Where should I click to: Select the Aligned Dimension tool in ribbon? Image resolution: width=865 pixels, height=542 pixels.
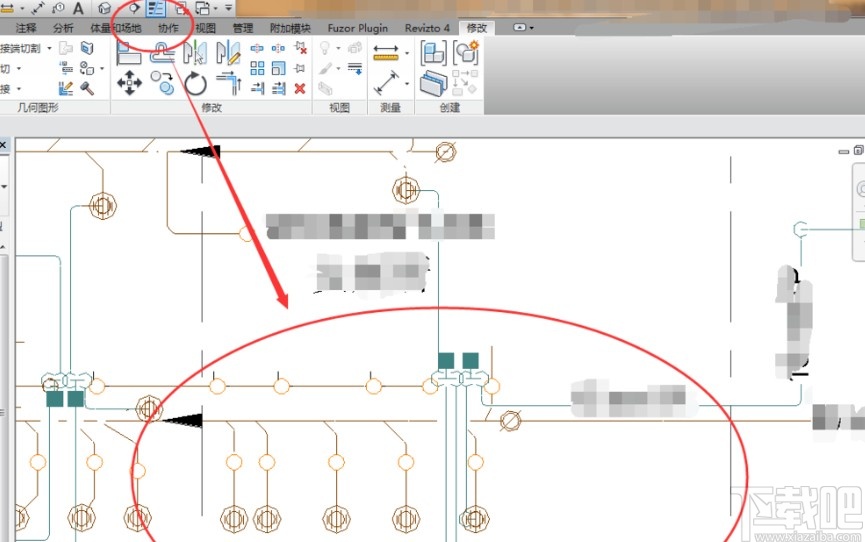386,83
